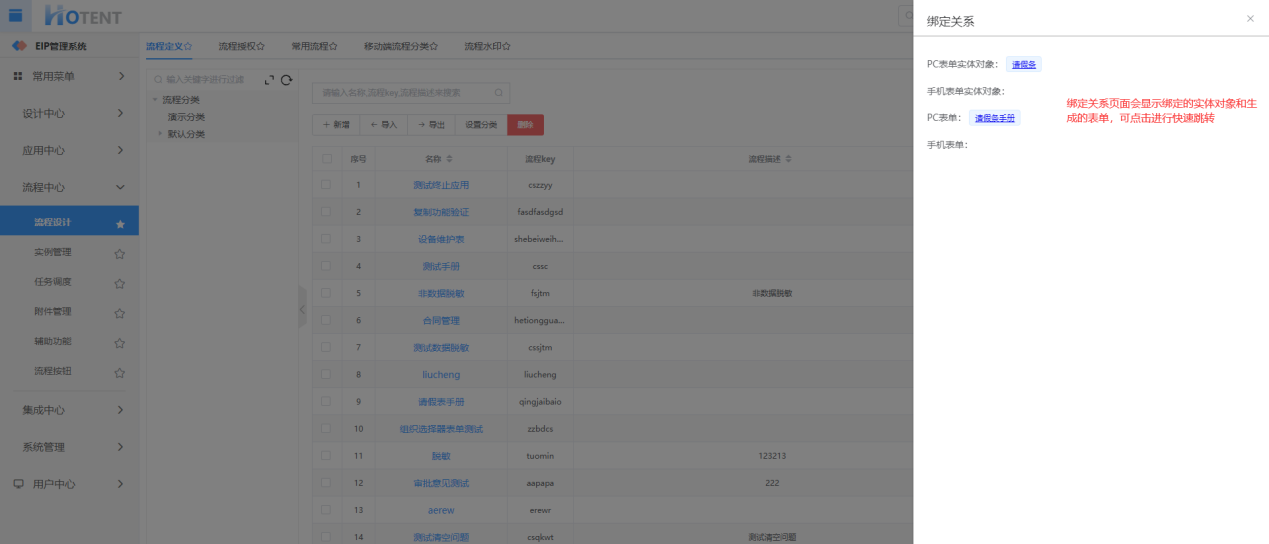1269x544 pixels.
Task: Click the 导出 button
Action: point(431,125)
